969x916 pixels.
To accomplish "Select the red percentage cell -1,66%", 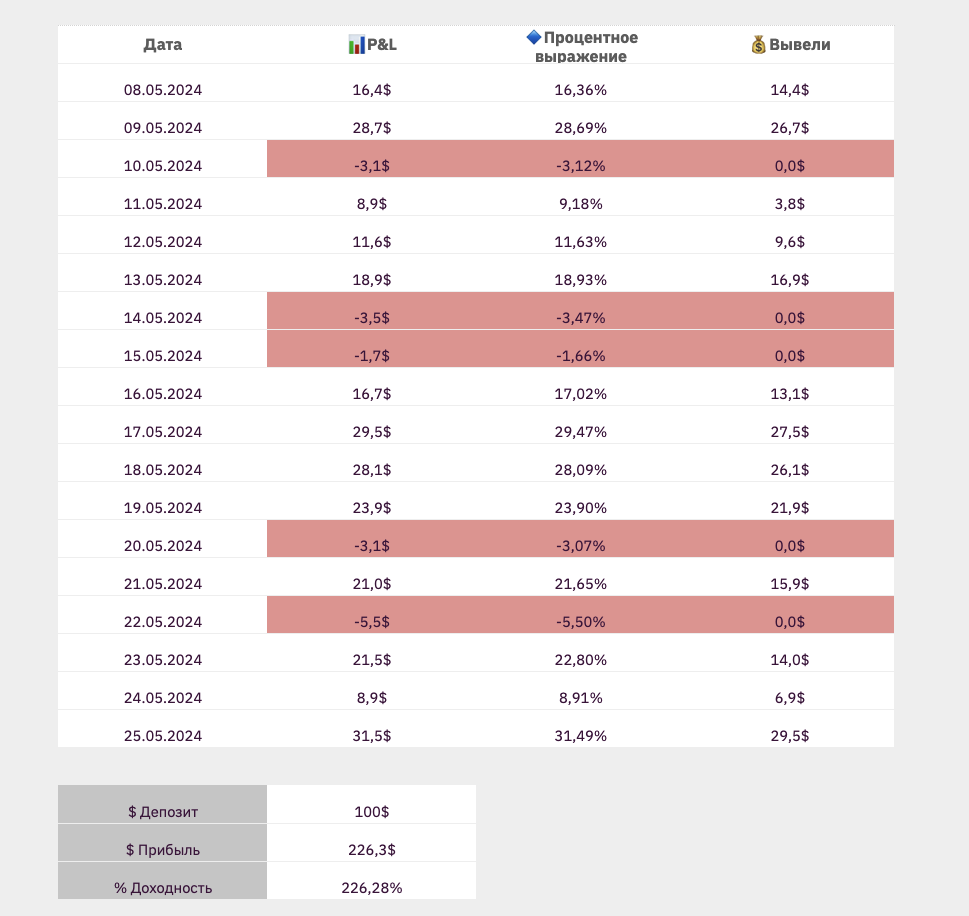I will pos(581,356).
